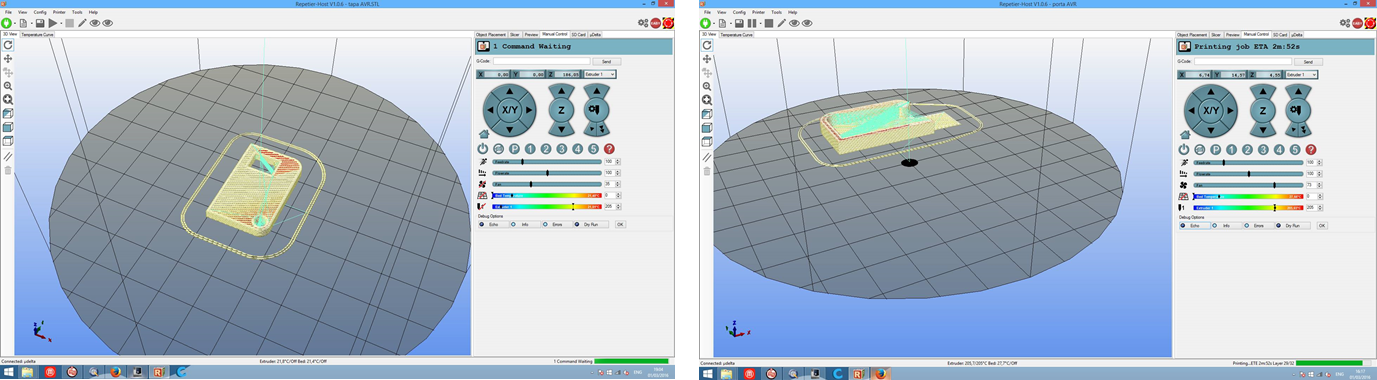The image size is (1377, 380).
Task: Click OK under Debug Options in the tapa AVR.STL window
Action: click(620, 224)
